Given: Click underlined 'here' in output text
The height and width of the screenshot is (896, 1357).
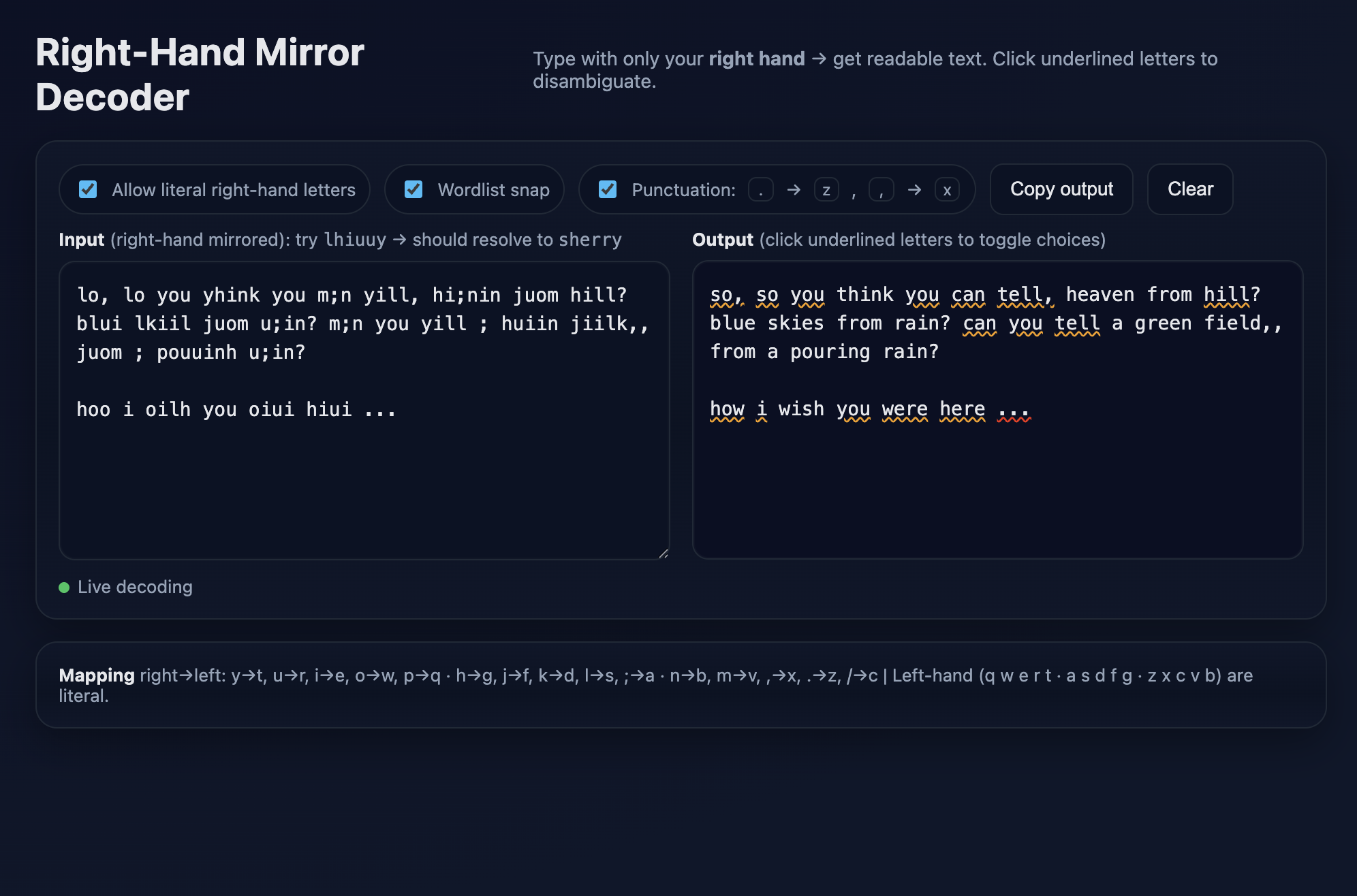Looking at the screenshot, I should (x=962, y=409).
